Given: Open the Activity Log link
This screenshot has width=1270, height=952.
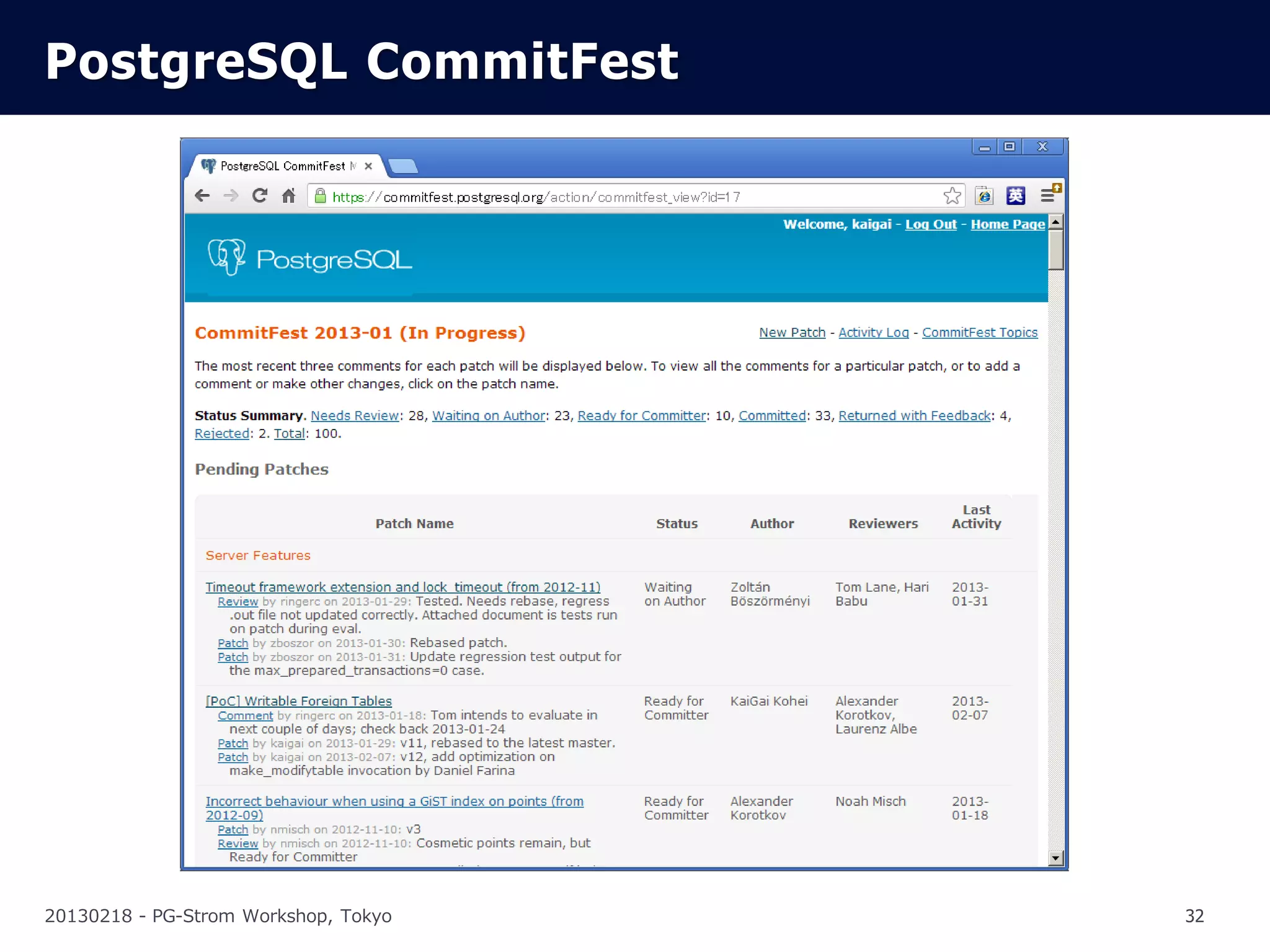Looking at the screenshot, I should tap(873, 332).
